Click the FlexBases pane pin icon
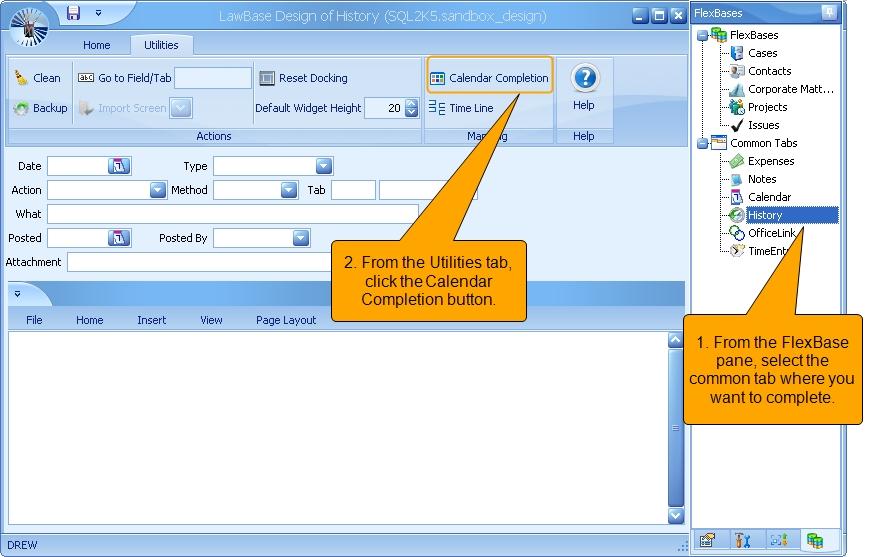 (x=829, y=12)
